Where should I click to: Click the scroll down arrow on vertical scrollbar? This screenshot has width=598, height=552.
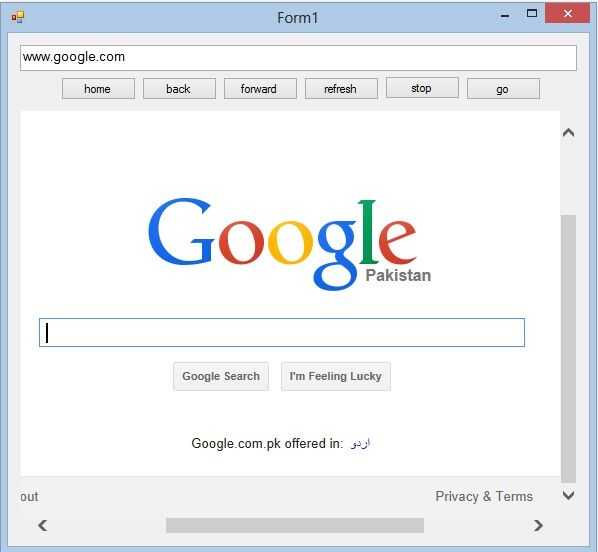(568, 495)
